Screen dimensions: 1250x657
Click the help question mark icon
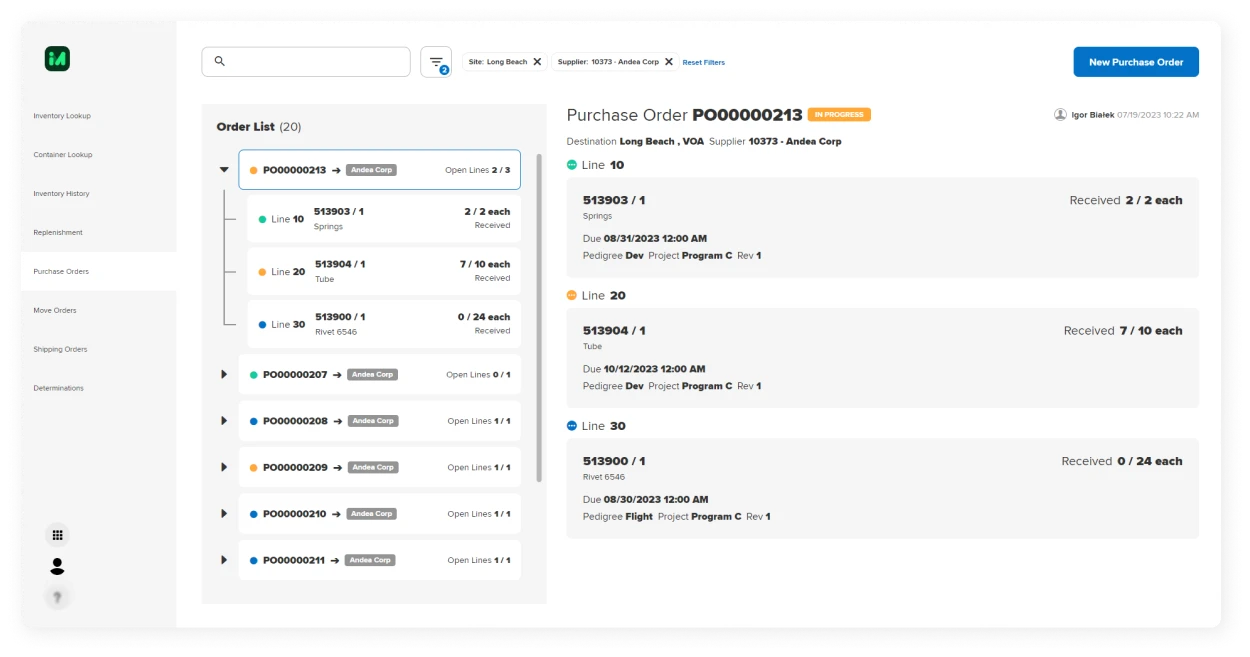[57, 597]
